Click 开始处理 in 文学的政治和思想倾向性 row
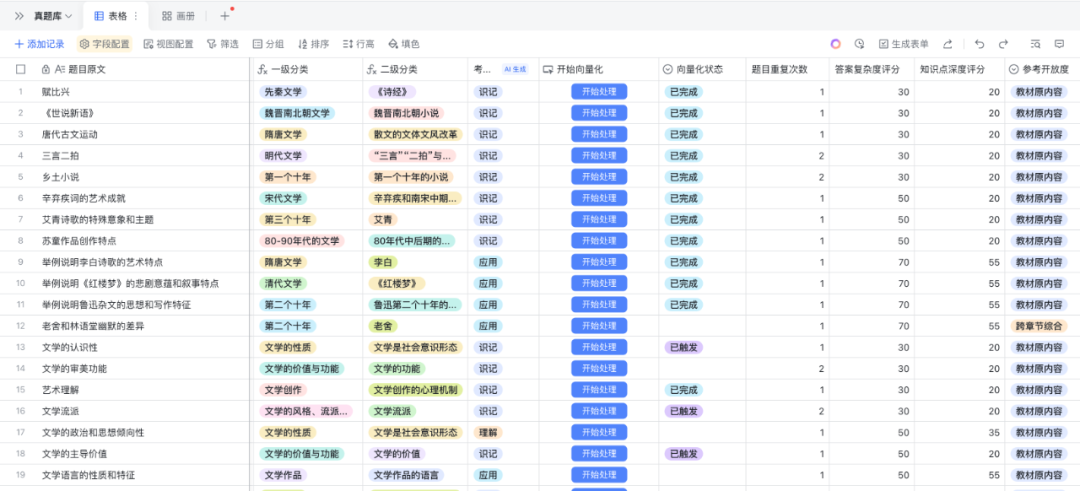Viewport: 1080px width, 491px height. coord(599,432)
